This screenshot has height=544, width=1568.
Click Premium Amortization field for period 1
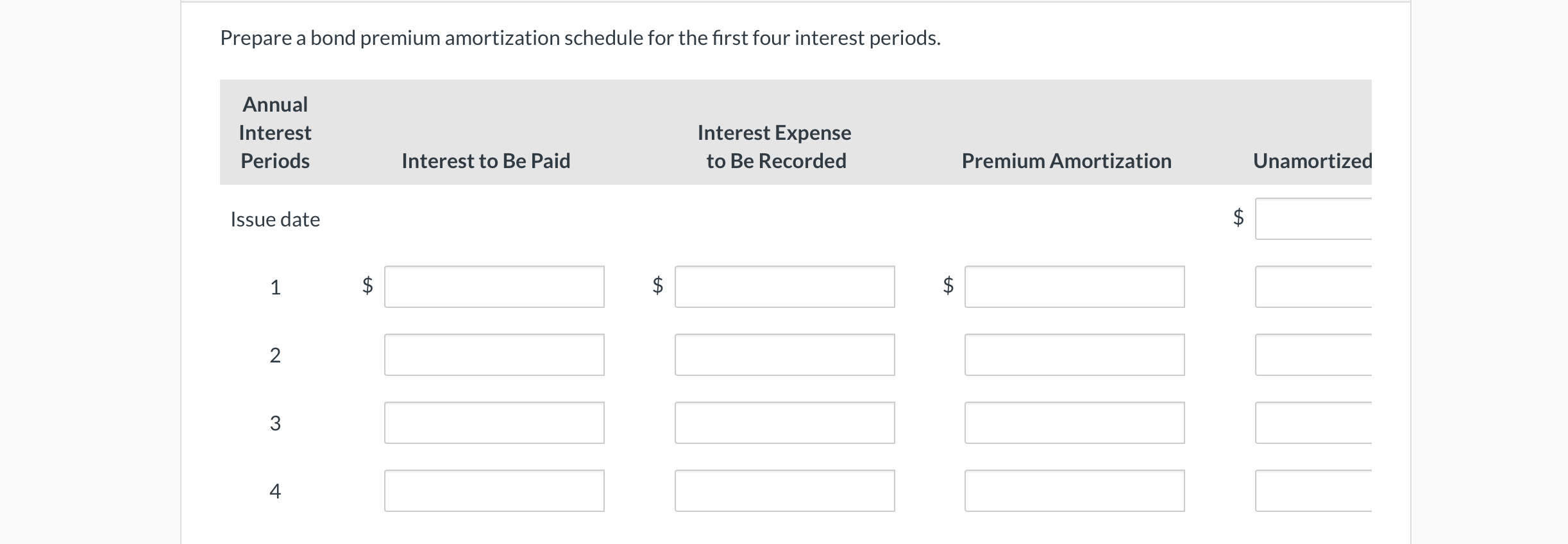pos(1075,287)
